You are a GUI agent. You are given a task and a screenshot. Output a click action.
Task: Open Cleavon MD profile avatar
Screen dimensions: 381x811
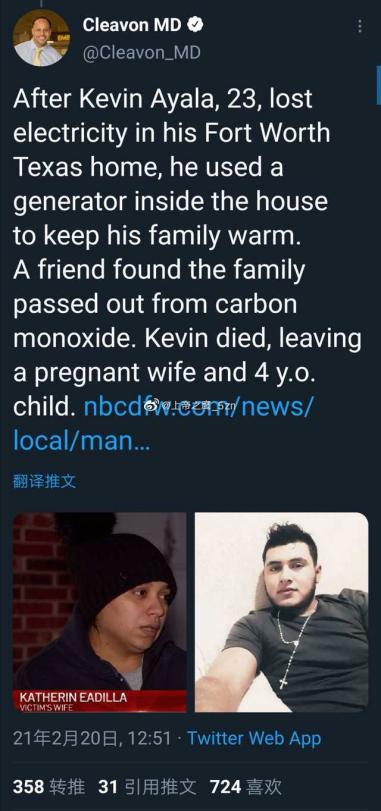(41, 38)
